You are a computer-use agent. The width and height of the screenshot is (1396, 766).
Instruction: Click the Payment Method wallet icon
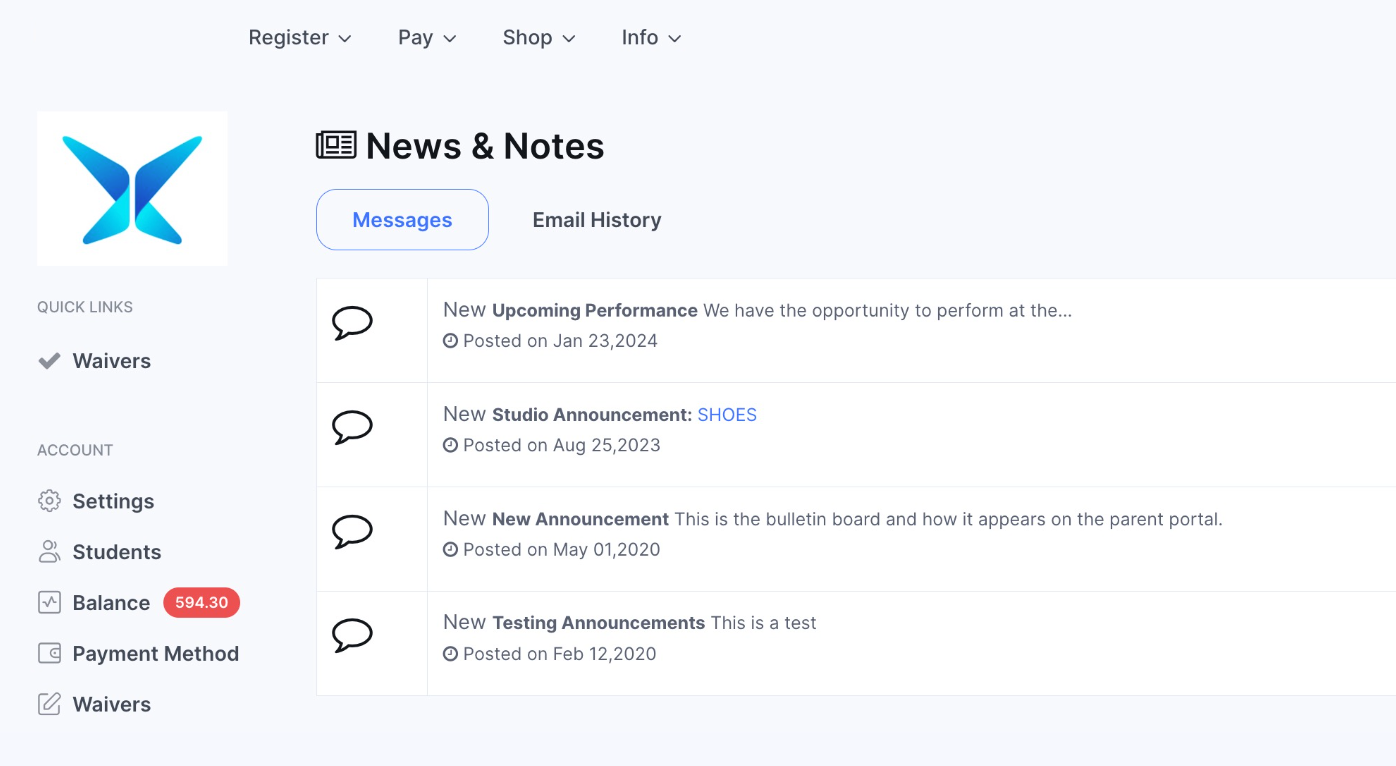coord(49,654)
